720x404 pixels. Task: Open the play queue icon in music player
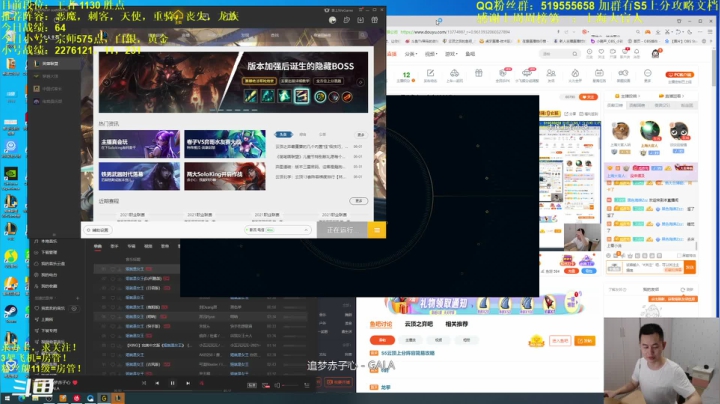[x=307, y=385]
